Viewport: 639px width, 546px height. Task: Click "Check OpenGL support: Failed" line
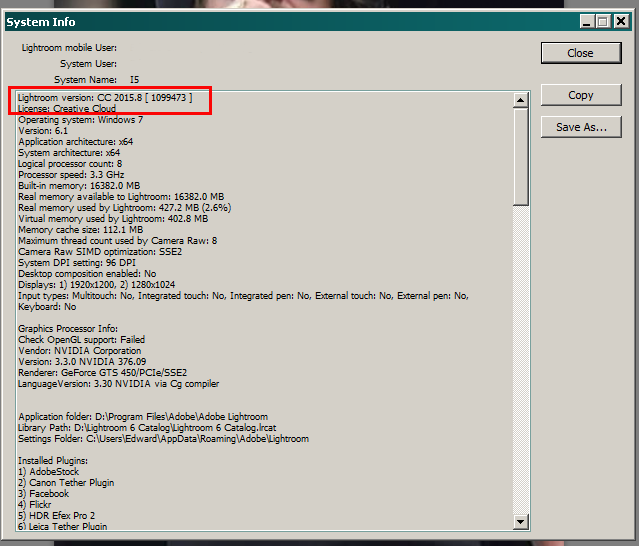81,340
